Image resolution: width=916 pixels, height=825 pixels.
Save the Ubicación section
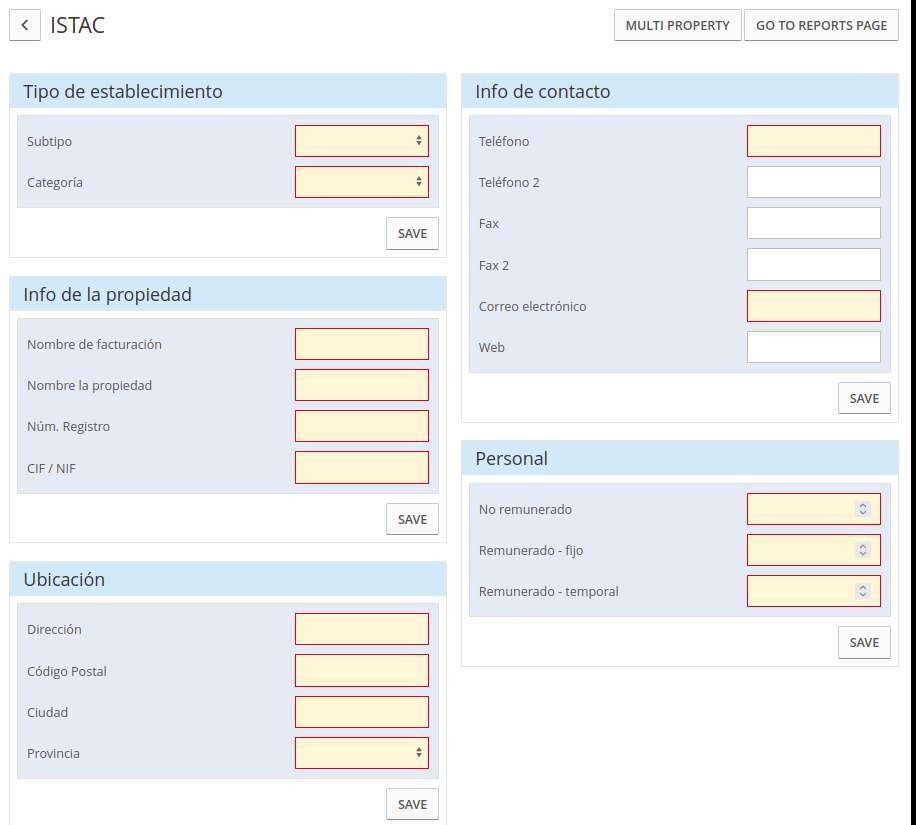click(412, 804)
